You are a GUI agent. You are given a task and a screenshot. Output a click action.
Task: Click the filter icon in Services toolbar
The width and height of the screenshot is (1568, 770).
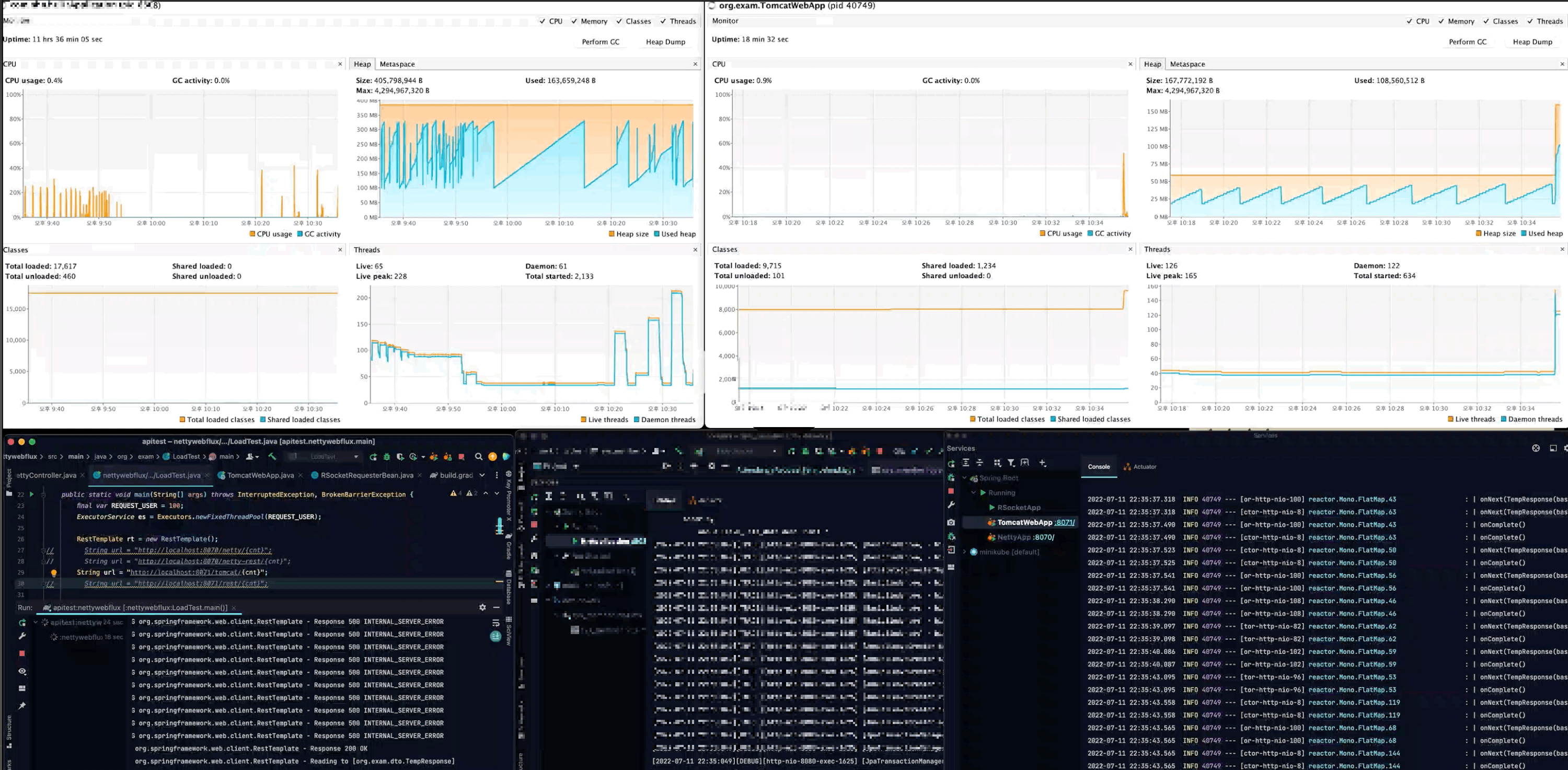[1011, 463]
